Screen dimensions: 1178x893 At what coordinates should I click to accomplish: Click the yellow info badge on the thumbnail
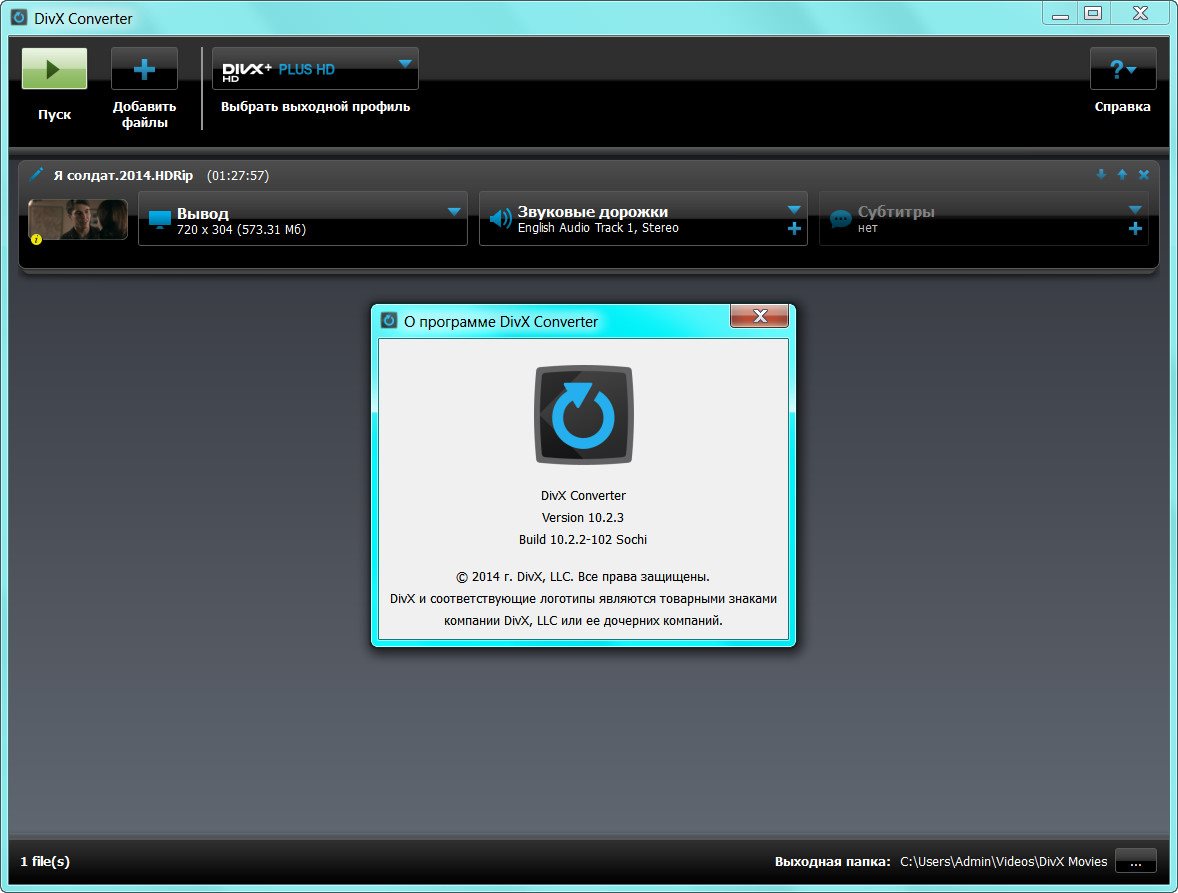coord(36,239)
